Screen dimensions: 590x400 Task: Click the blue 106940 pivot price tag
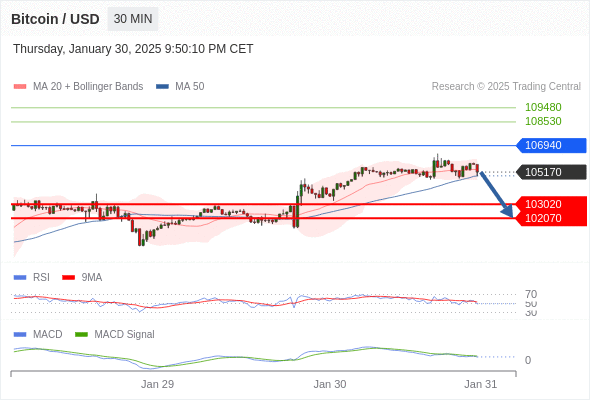coord(551,145)
